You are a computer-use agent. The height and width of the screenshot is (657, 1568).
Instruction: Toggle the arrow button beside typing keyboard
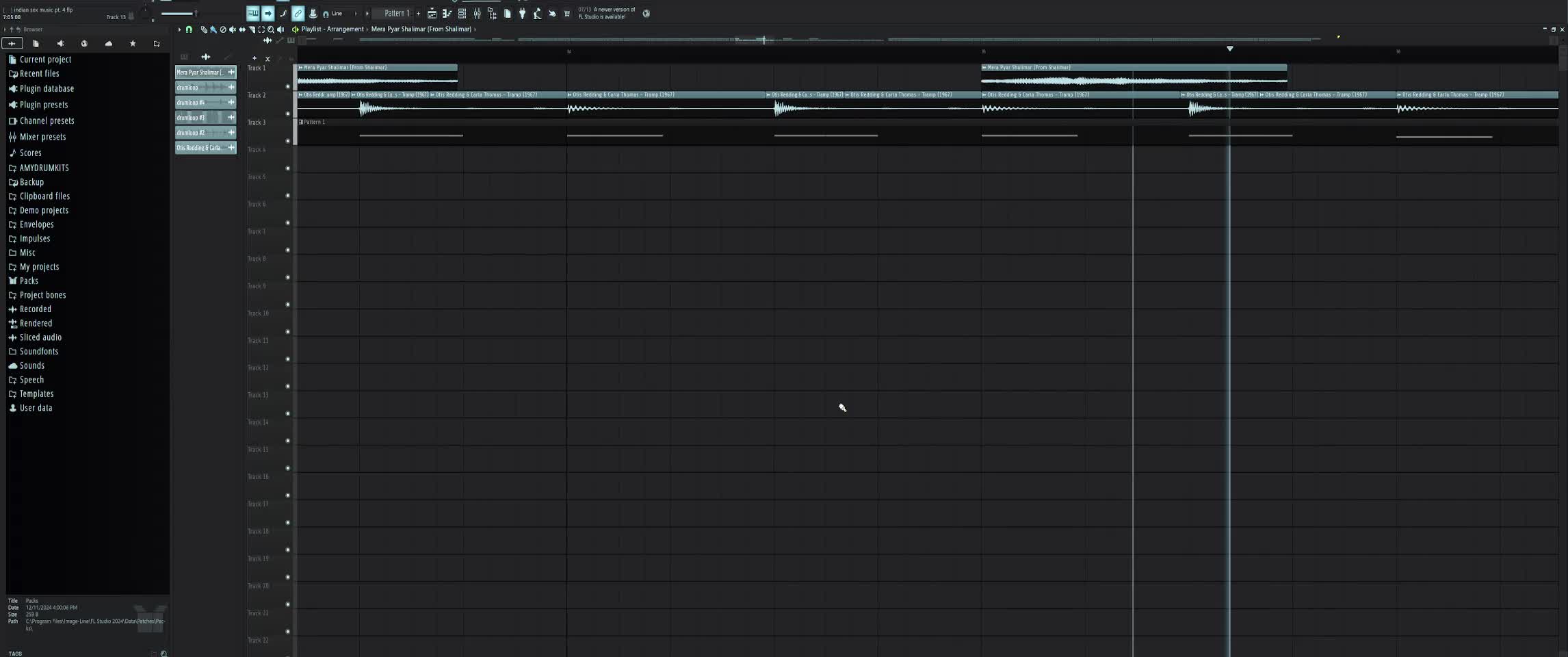pyautogui.click(x=267, y=13)
